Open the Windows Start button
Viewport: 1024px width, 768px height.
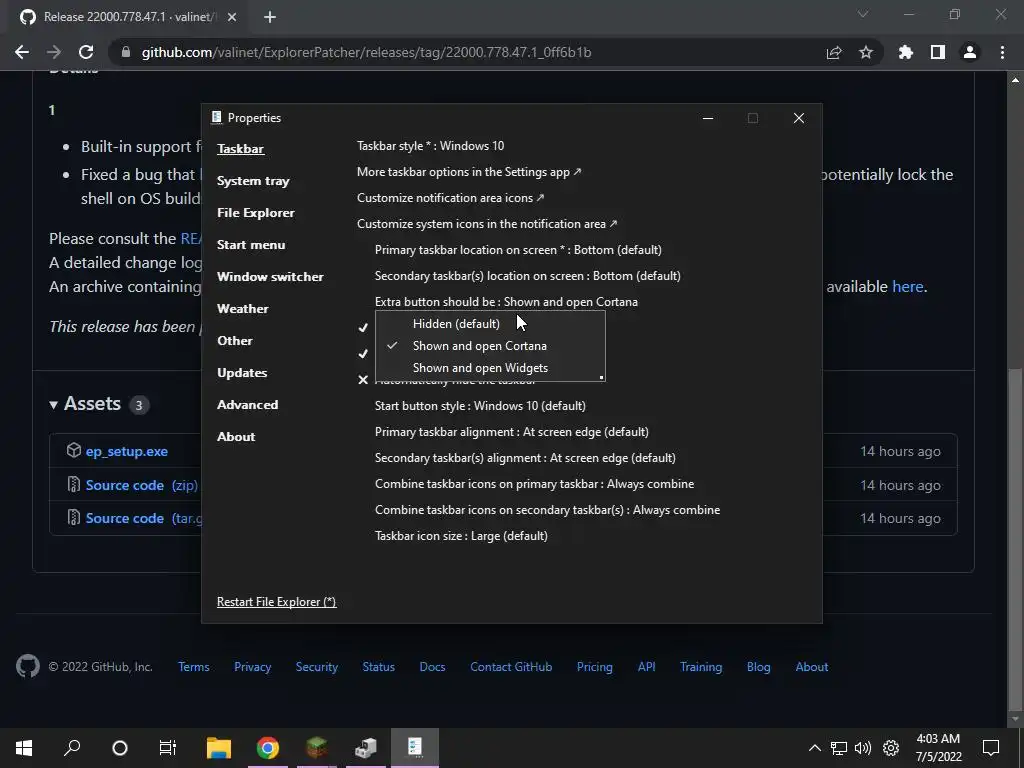[24, 748]
